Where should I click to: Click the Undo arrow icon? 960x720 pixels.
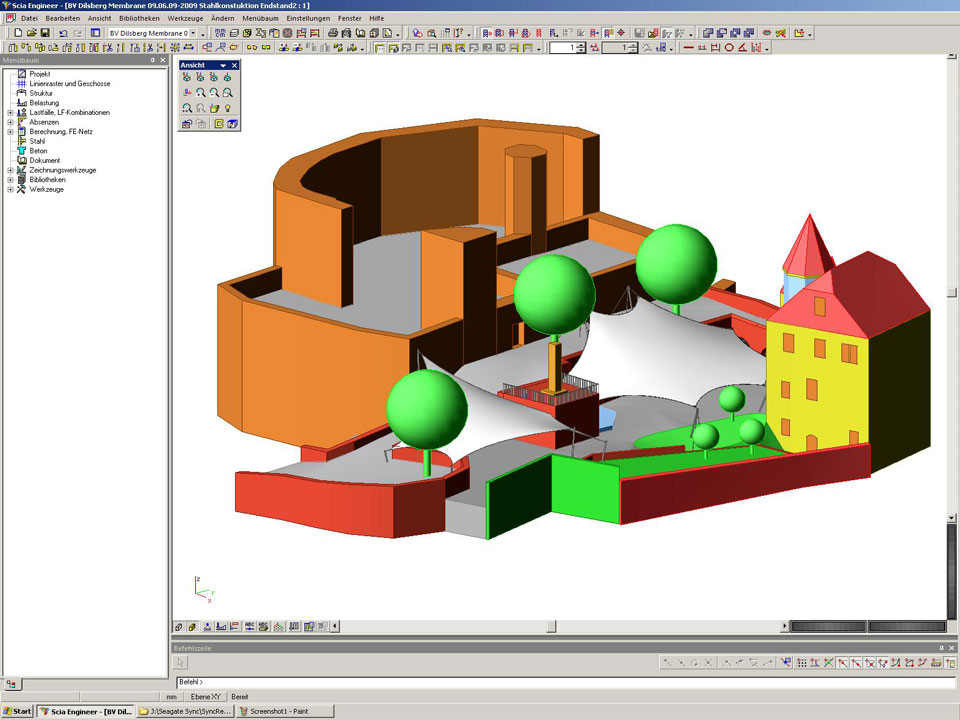pyautogui.click(x=63, y=33)
